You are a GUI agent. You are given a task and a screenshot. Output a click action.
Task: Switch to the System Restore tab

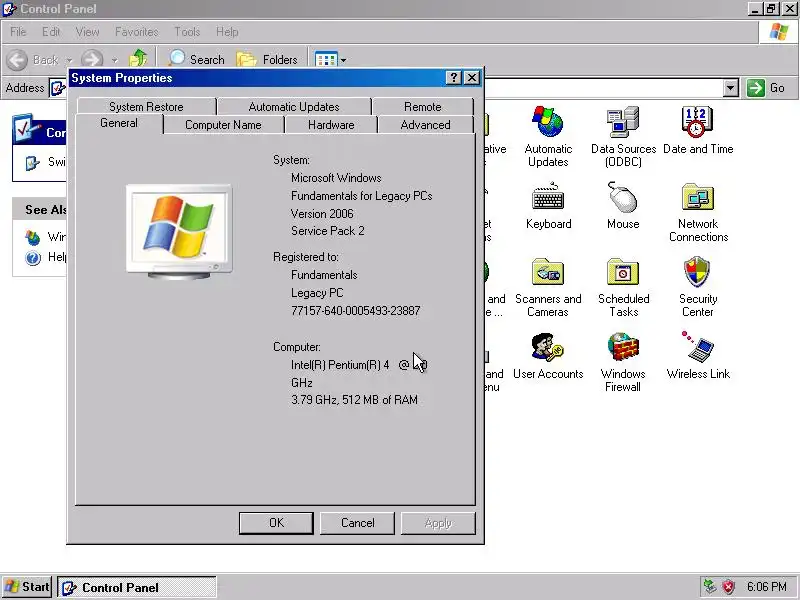pos(146,107)
